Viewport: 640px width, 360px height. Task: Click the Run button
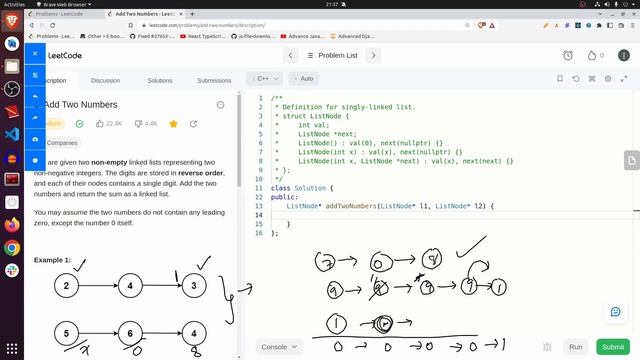[x=576, y=347]
